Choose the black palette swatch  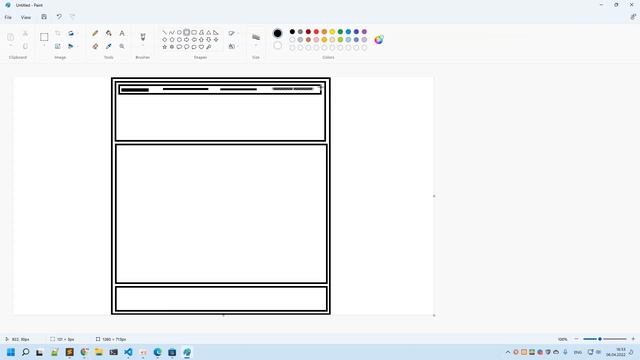click(292, 31)
